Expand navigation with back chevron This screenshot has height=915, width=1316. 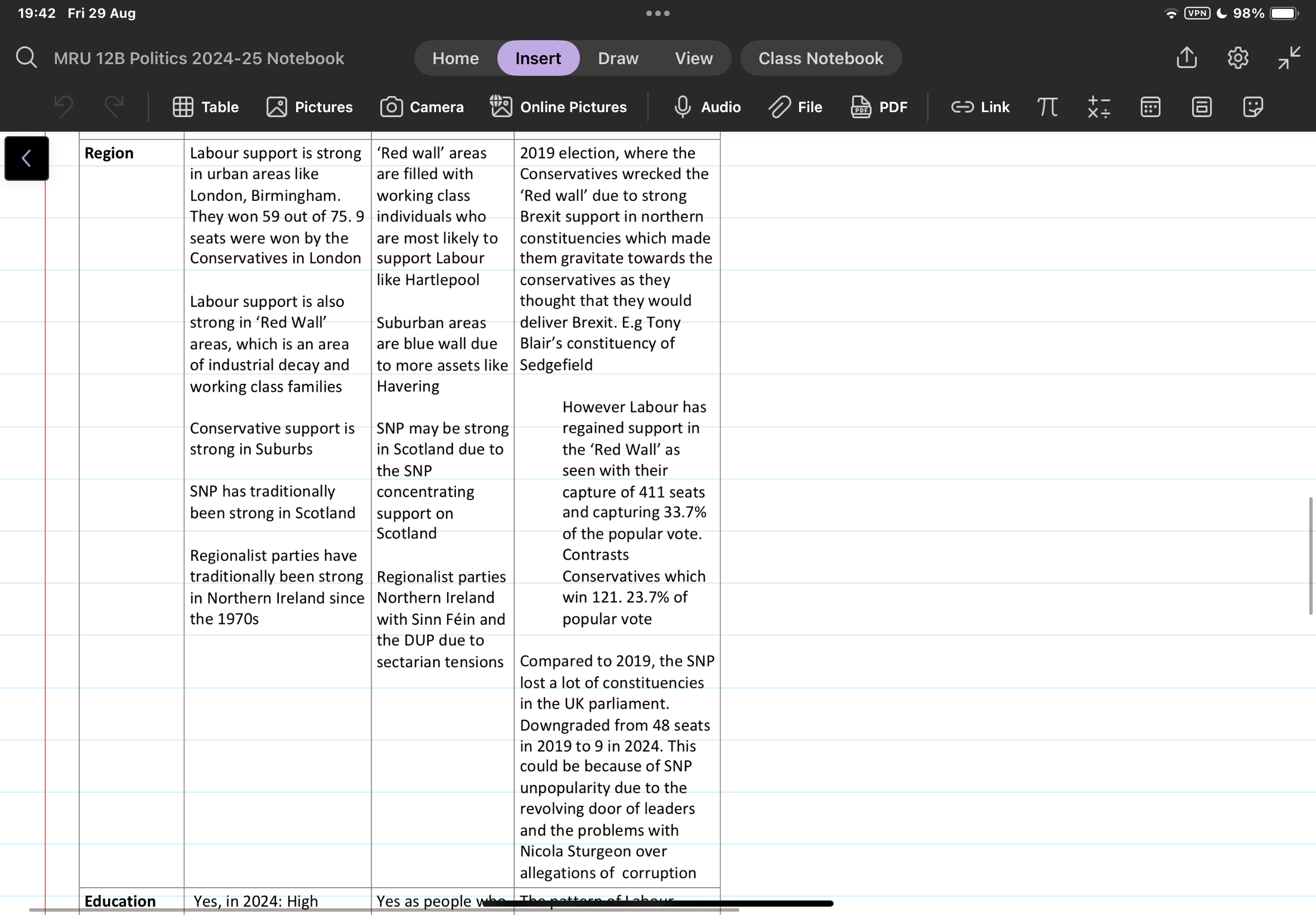click(x=26, y=158)
